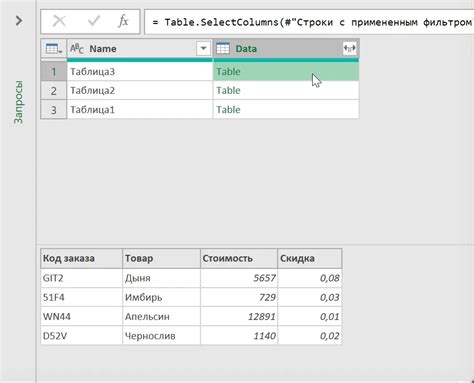Click table type icon of Data column
474x383 pixels.
223,49
